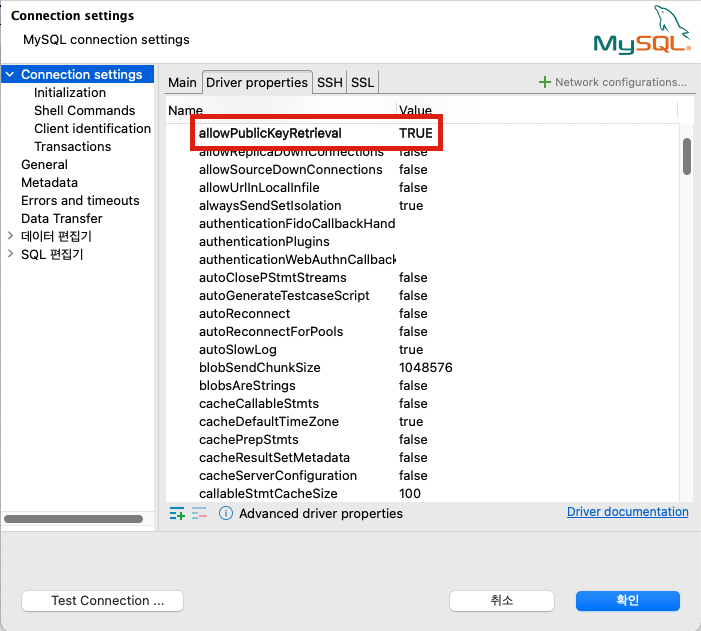The image size is (701, 631).
Task: Click the 100 value of callableStmtCacheSize
Action: (410, 493)
